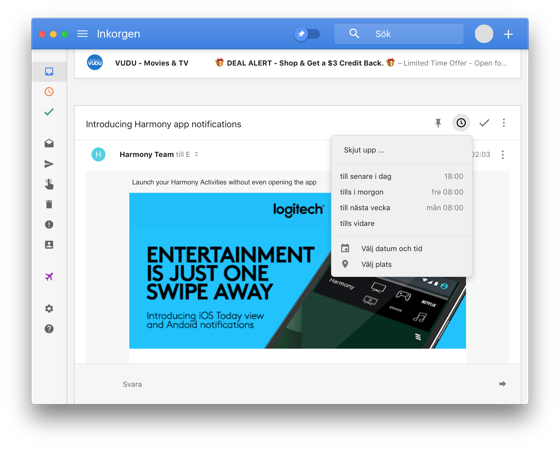Viewport: 560px width, 449px height.
Task: Mark Harmony email as done
Action: pos(484,123)
